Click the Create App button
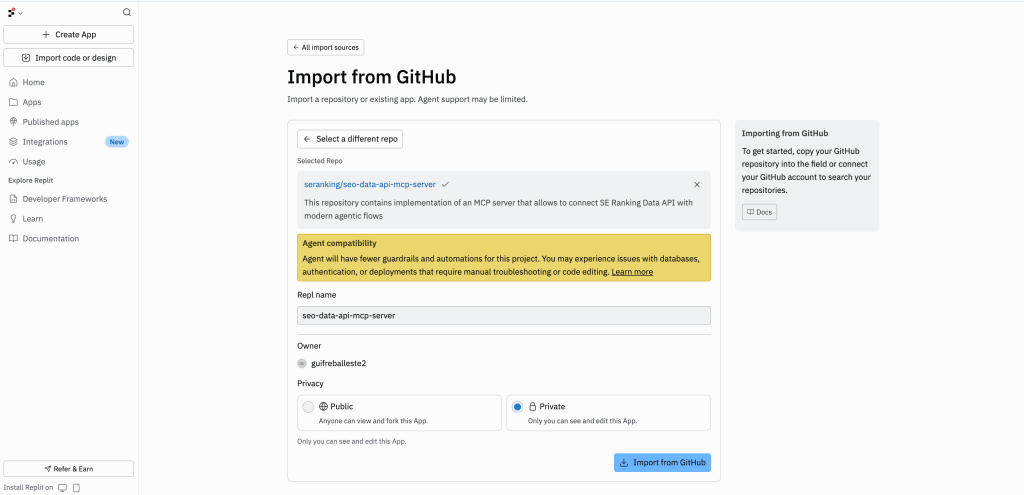Image resolution: width=1024 pixels, height=495 pixels. coord(69,34)
